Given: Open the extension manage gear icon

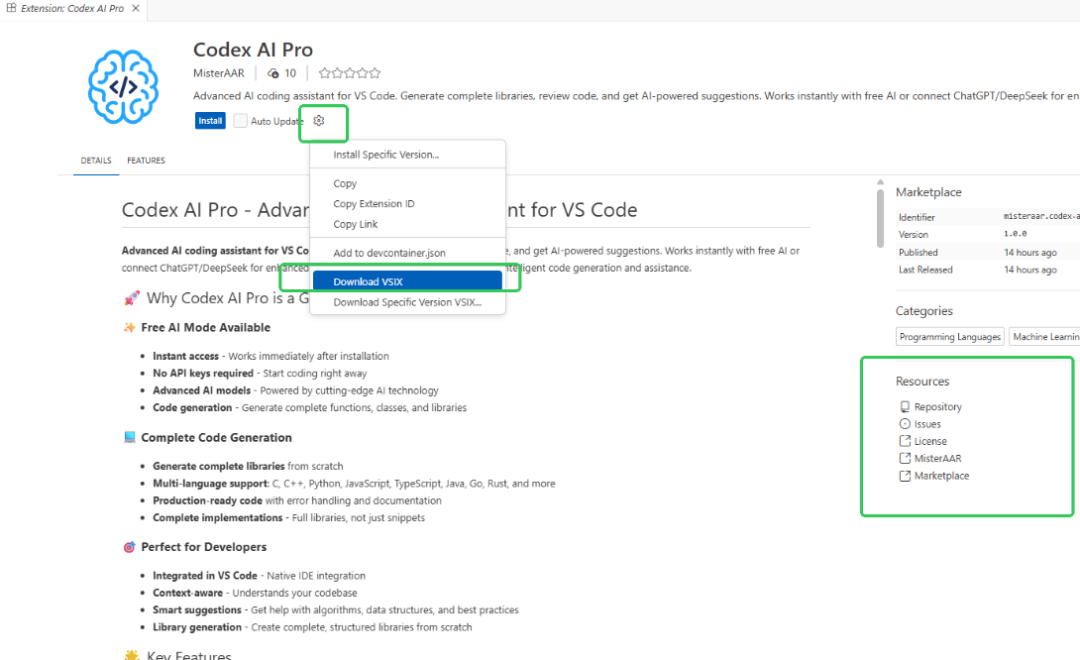Looking at the screenshot, I should pos(319,121).
